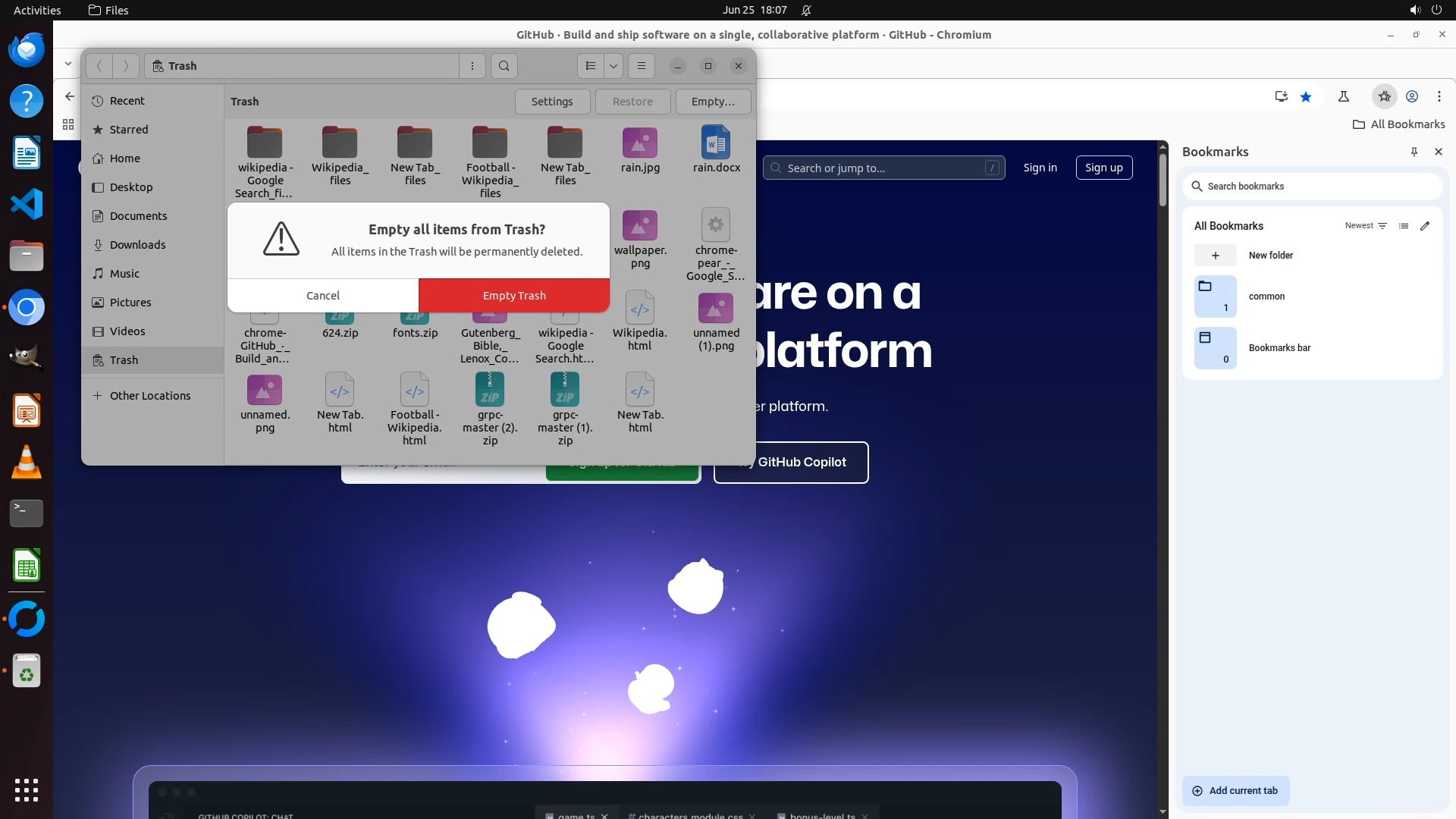Open Activities menu in top bar

tap(37, 10)
